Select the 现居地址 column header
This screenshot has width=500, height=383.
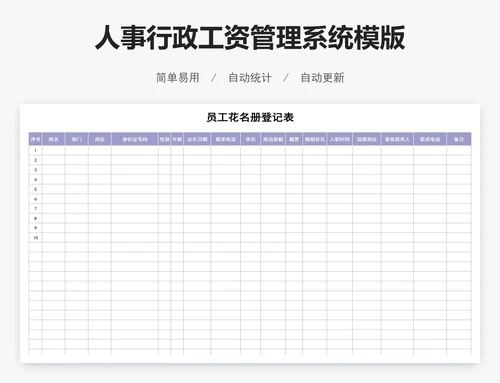[x=367, y=139]
